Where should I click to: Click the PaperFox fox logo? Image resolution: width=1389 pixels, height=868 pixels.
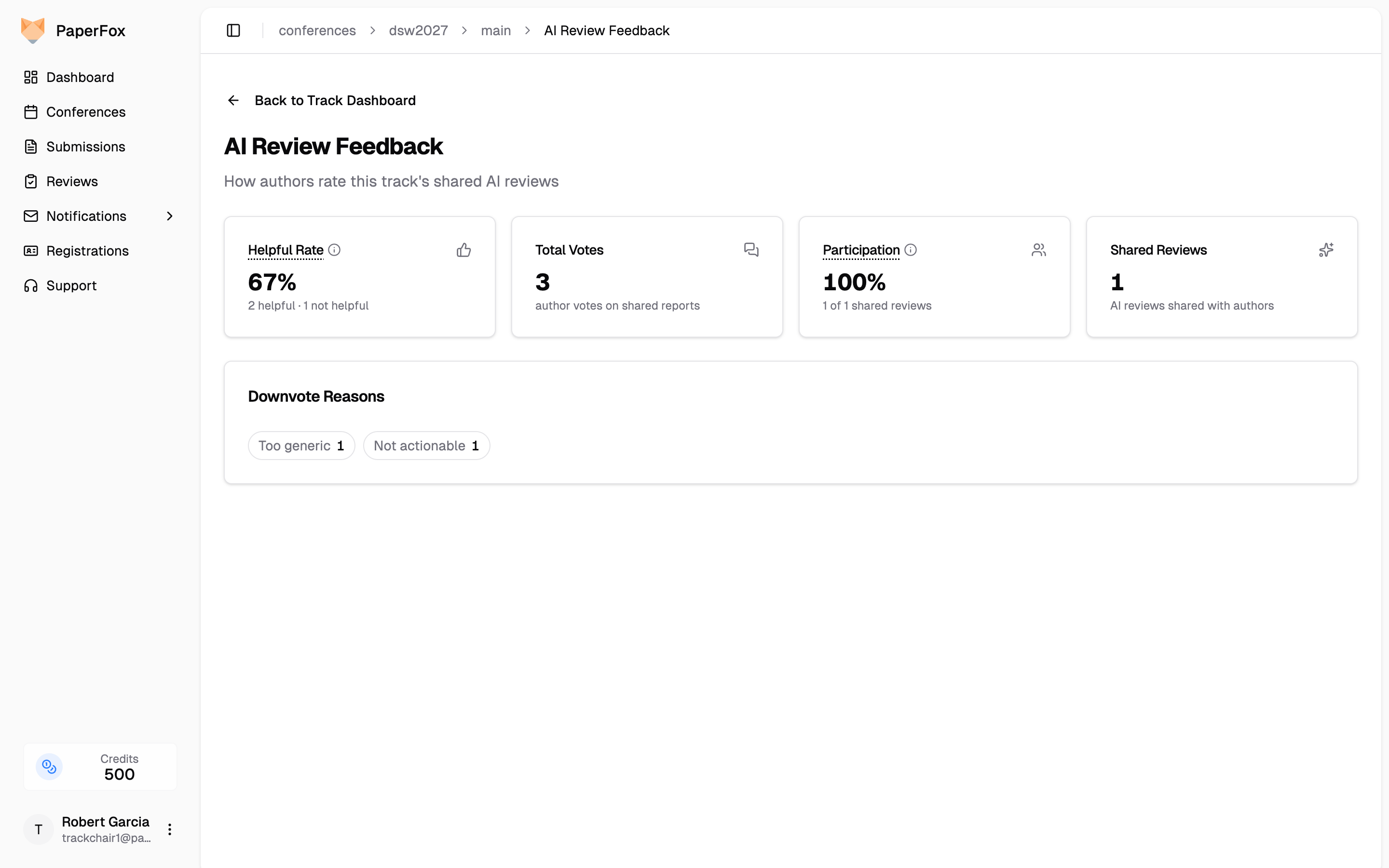tap(33, 30)
